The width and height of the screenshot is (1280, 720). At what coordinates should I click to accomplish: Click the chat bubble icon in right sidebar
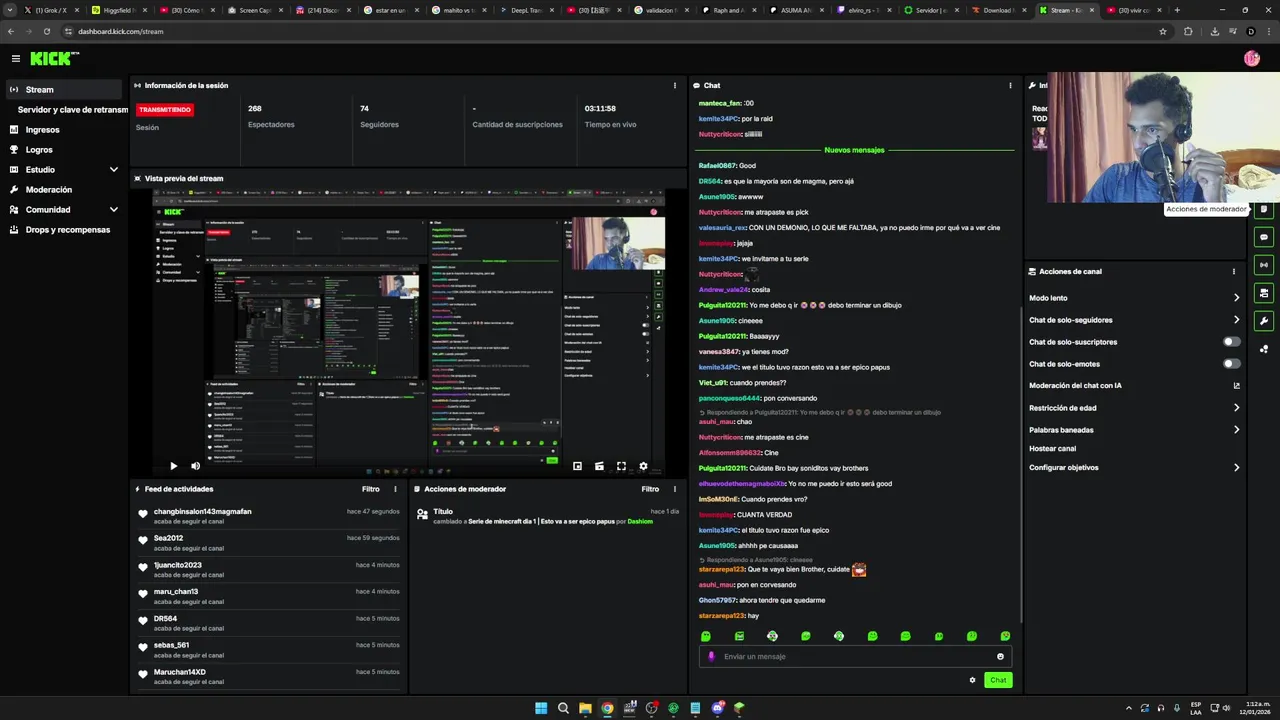pyautogui.click(x=1264, y=237)
